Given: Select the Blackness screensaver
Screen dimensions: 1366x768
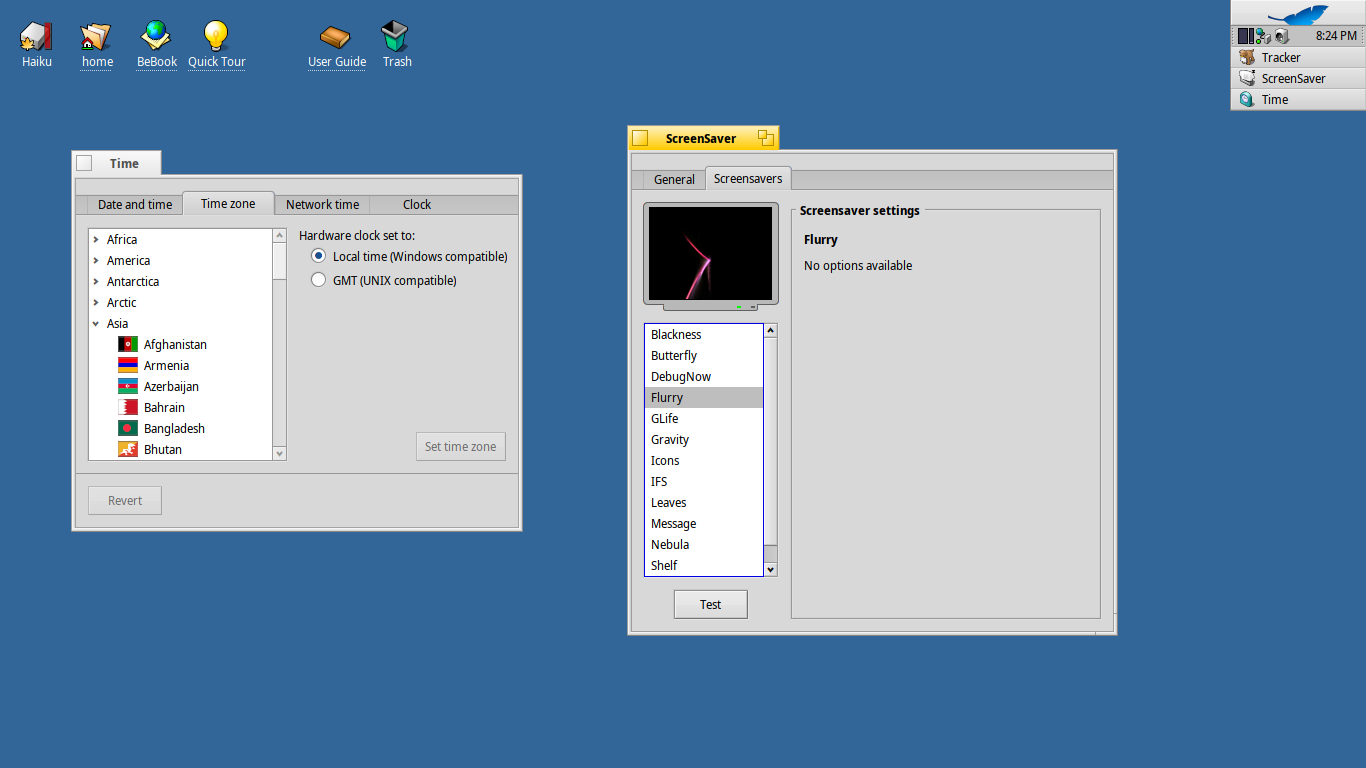Looking at the screenshot, I should (704, 334).
